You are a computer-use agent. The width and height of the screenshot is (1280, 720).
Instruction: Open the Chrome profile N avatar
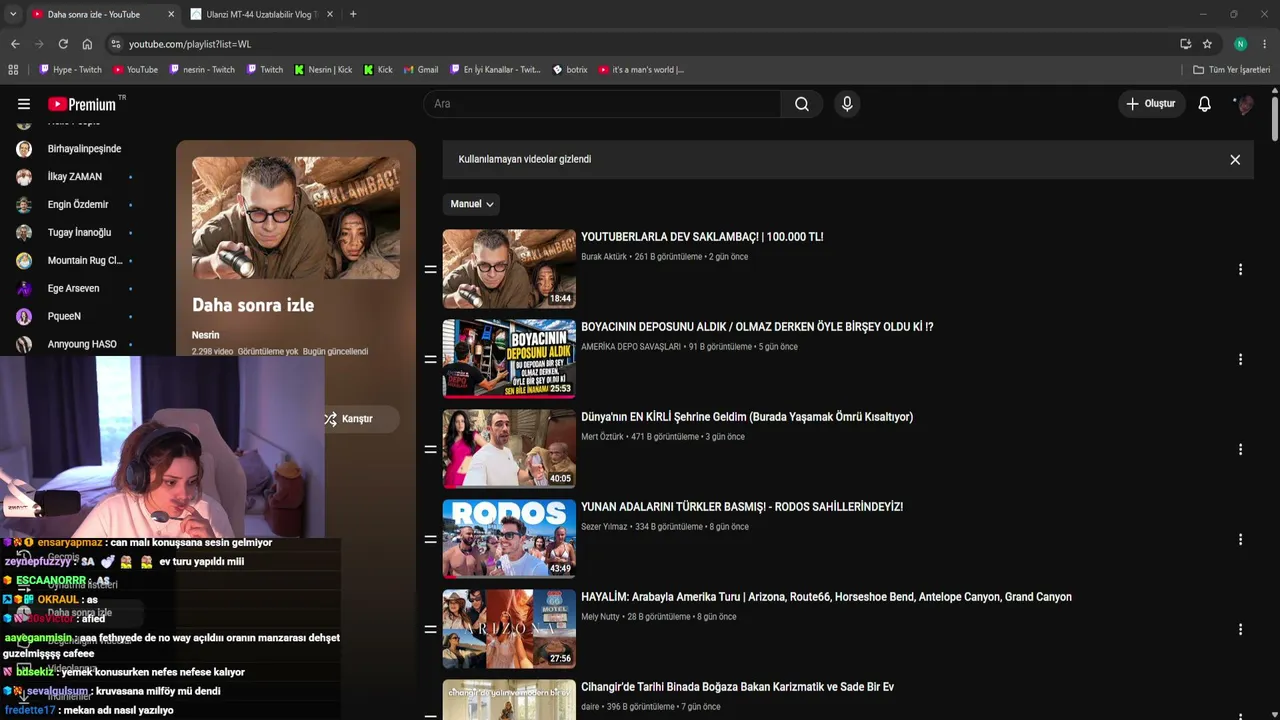coord(1240,44)
